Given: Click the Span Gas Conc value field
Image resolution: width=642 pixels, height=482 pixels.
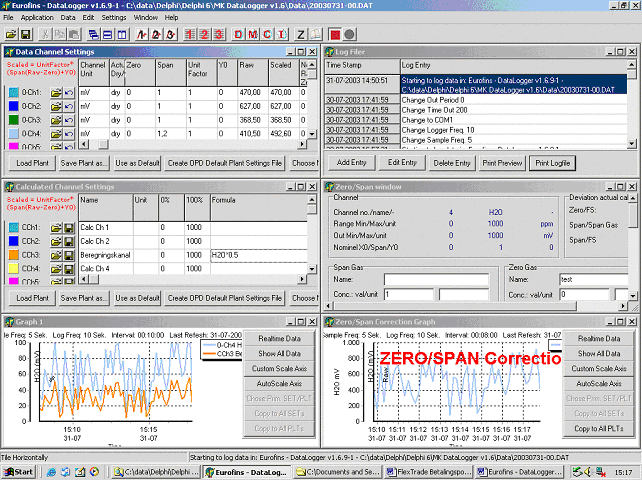Looking at the screenshot, I should [409, 294].
